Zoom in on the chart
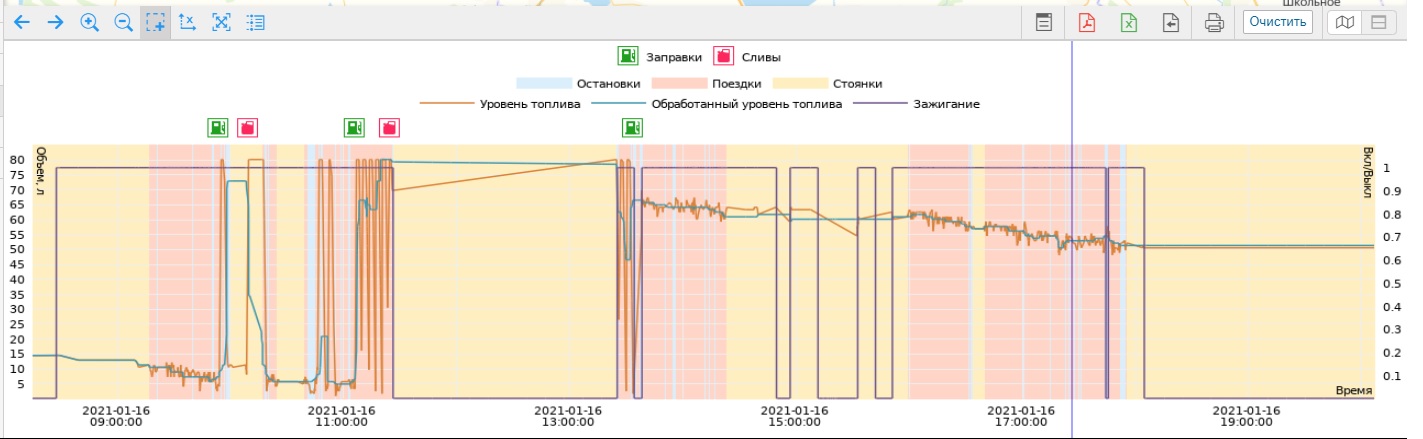 tap(90, 22)
